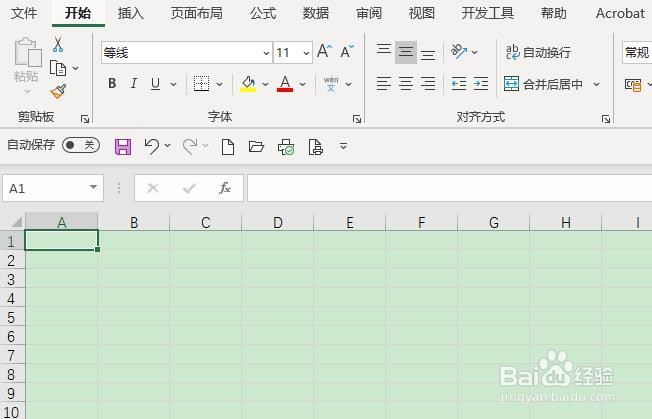Select the Format Painter brush
Screen dimensions: 652x419
[x=58, y=91]
